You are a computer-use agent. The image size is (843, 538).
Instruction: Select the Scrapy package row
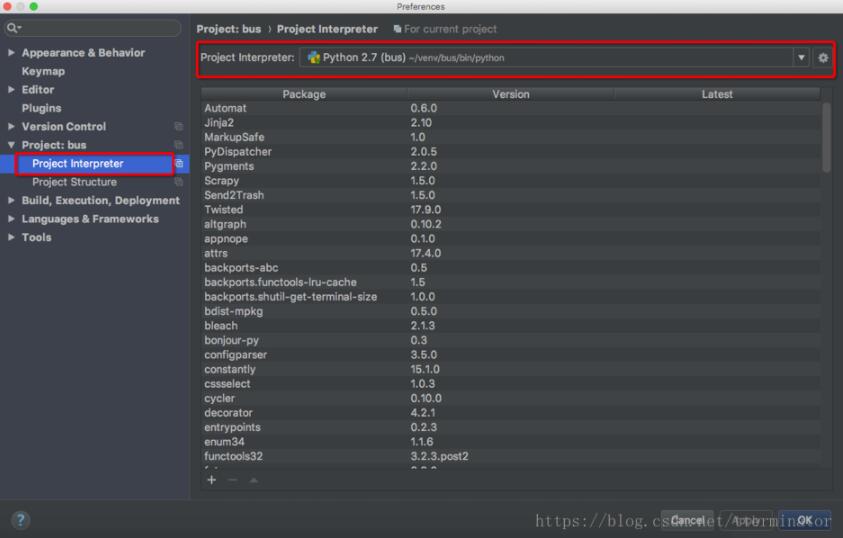point(511,181)
